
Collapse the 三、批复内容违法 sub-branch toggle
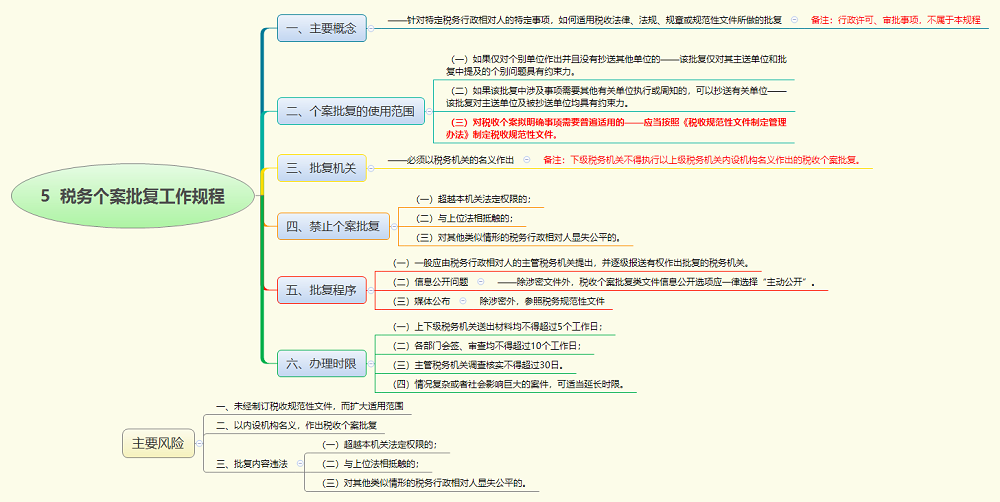299,464
